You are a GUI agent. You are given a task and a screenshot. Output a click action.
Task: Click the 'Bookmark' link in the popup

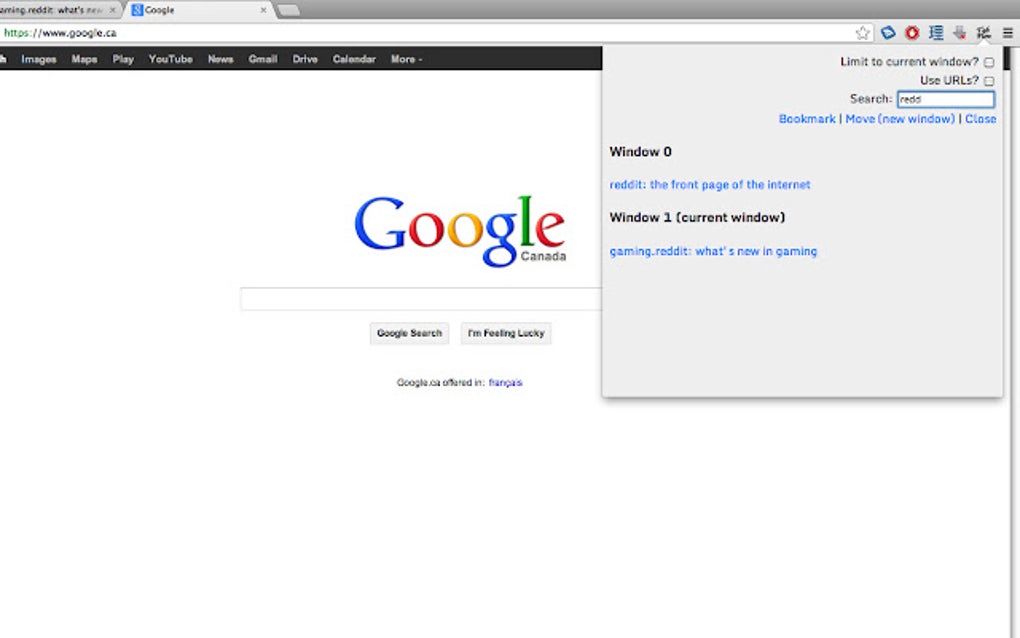(807, 118)
